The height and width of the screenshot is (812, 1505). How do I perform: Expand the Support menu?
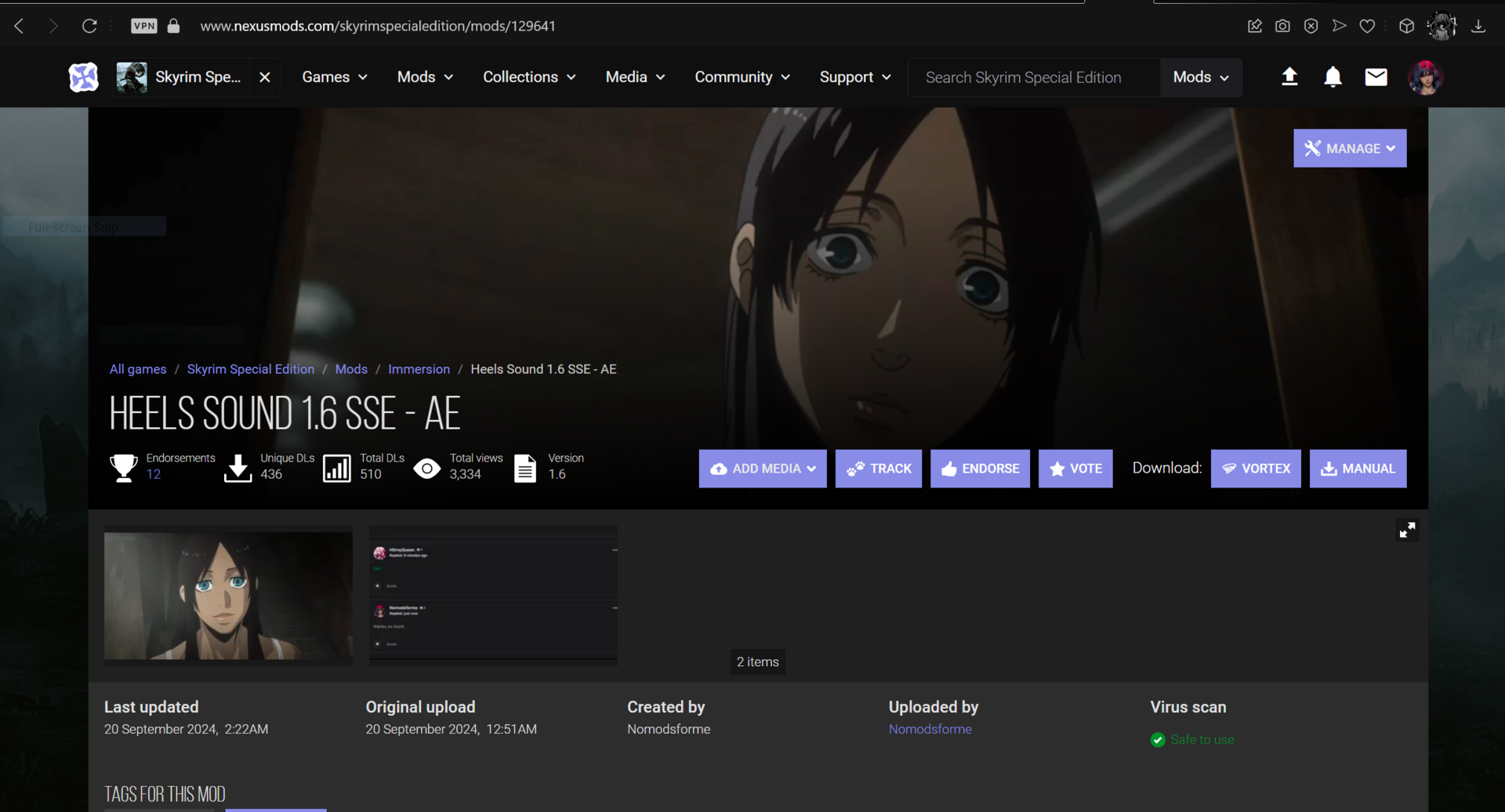855,78
